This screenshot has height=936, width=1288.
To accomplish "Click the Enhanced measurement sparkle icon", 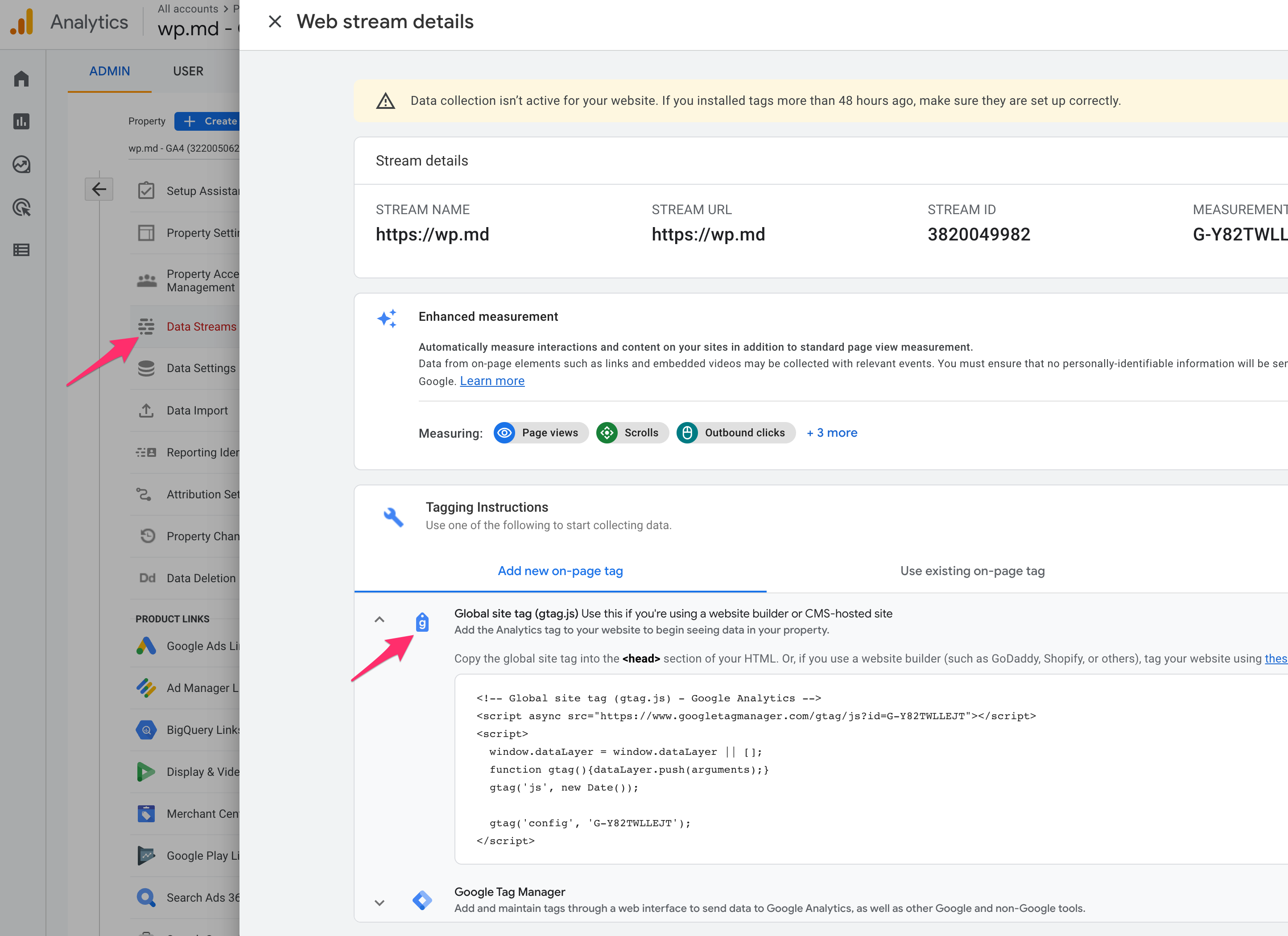I will pyautogui.click(x=387, y=319).
